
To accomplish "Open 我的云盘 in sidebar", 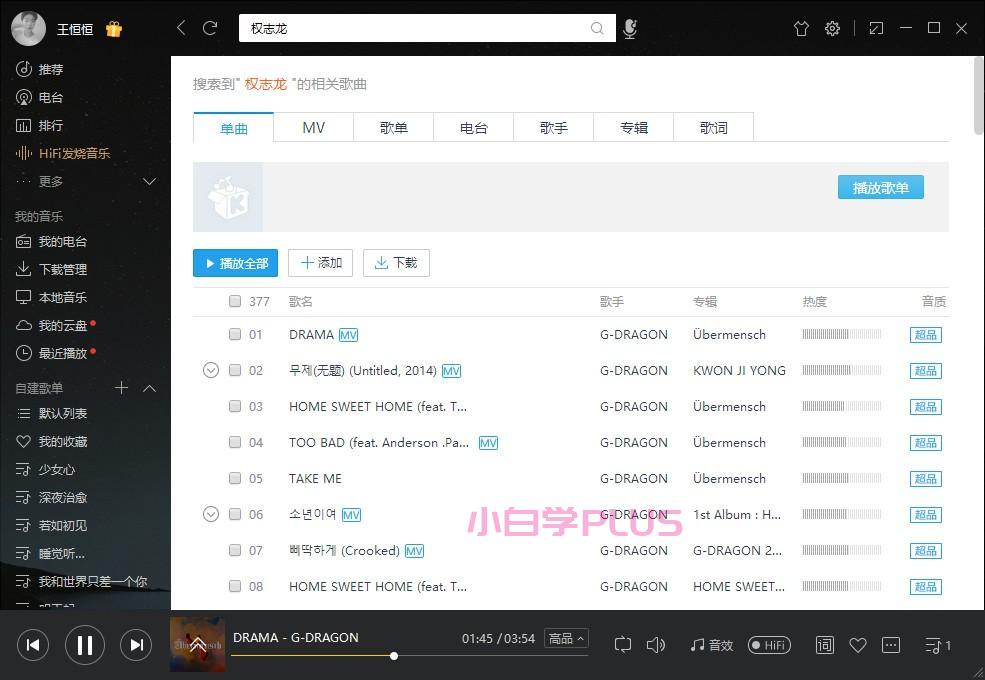I will pos(51,326).
